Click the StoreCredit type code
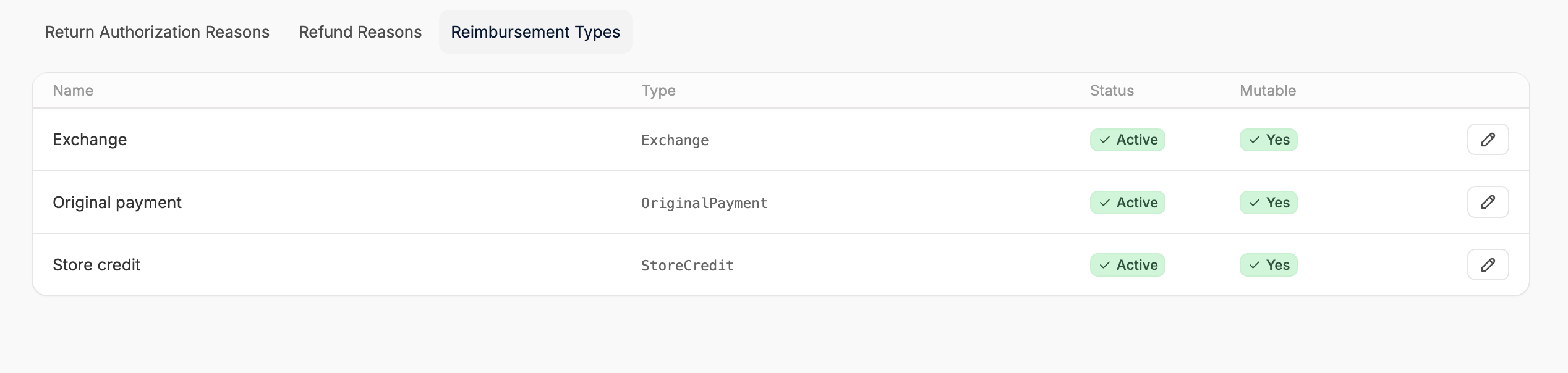 [x=687, y=266]
